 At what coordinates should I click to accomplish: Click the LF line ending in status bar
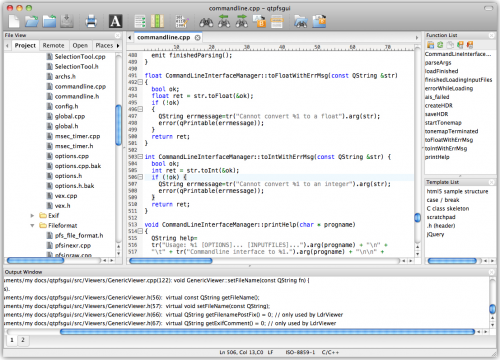(270, 352)
